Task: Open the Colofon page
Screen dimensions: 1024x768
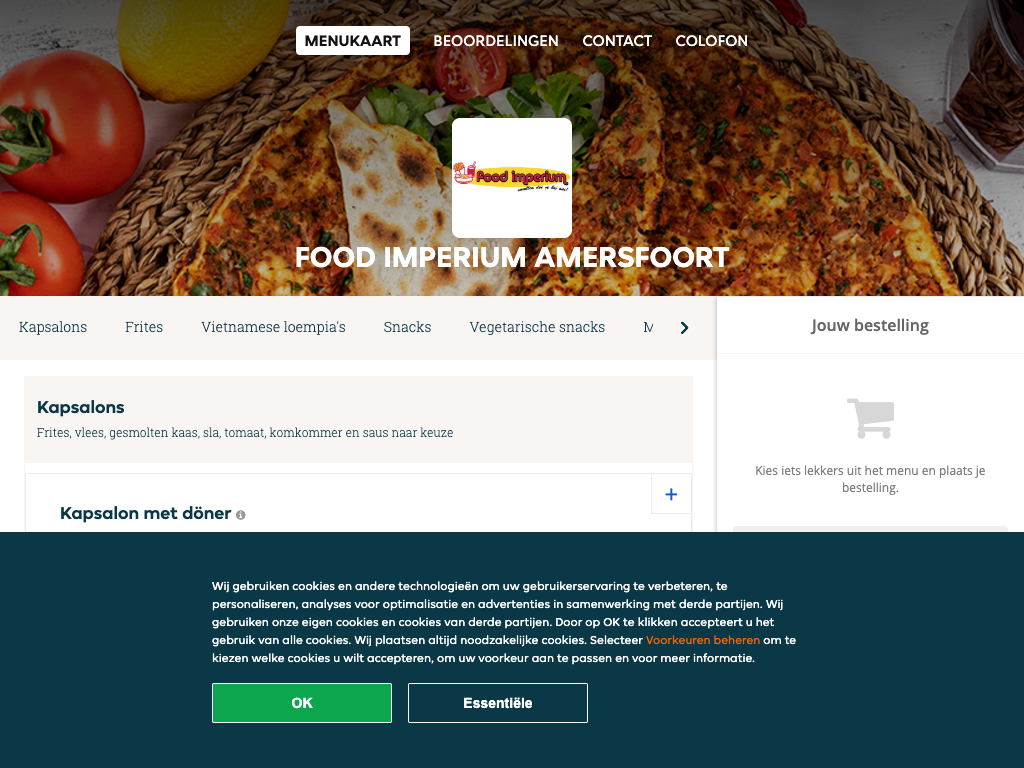Action: (711, 40)
